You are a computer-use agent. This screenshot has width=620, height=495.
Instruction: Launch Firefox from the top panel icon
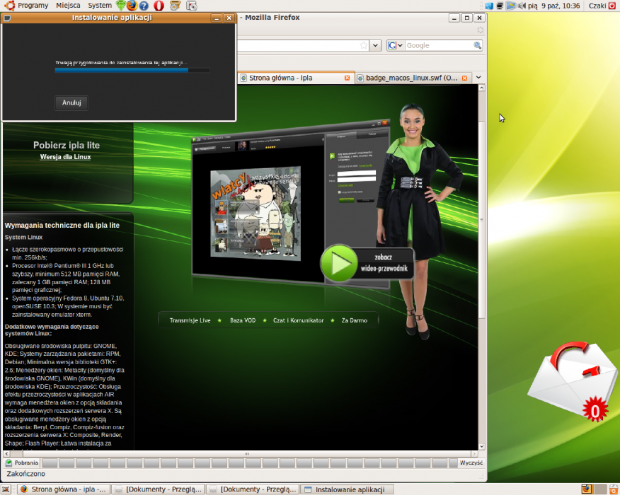[x=132, y=6]
